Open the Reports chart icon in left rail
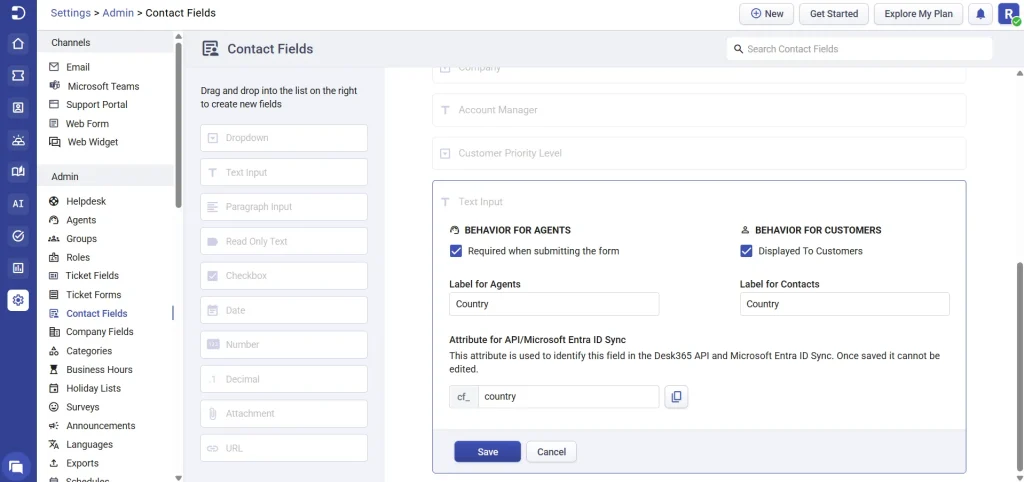The height and width of the screenshot is (482, 1024). click(18, 268)
